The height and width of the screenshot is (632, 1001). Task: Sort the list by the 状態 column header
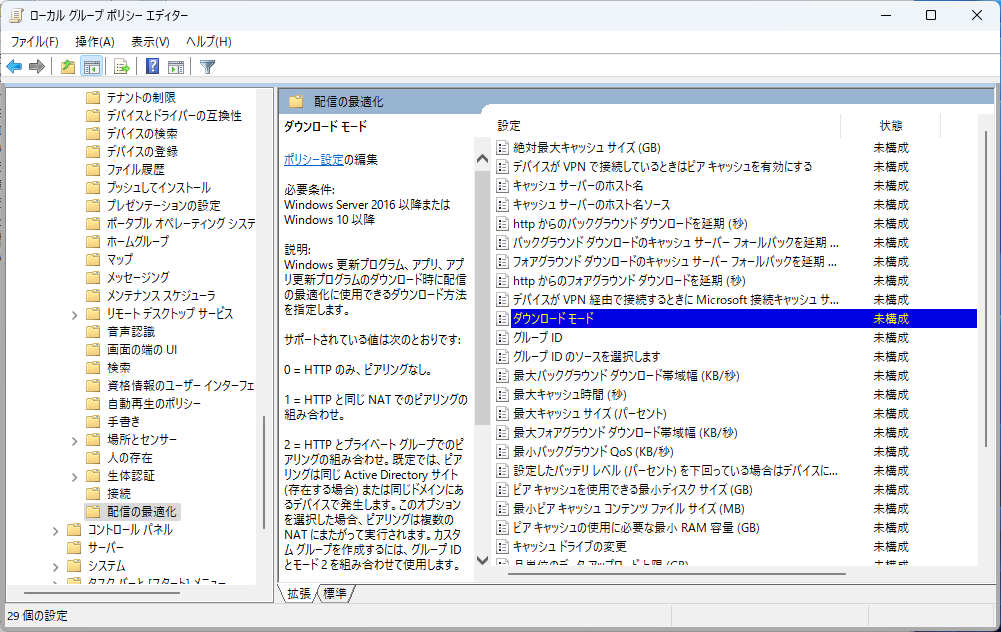pos(890,126)
